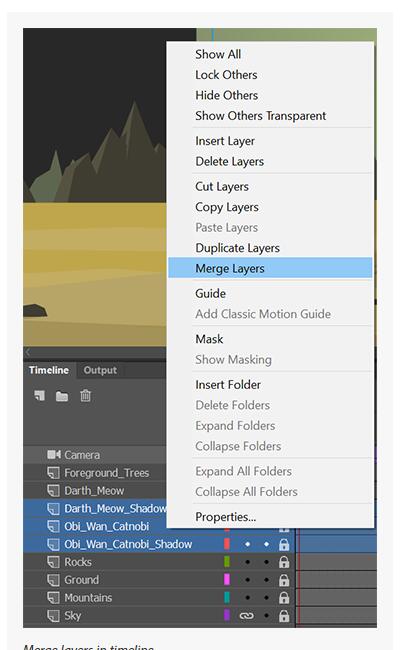Click the New Folder icon in timeline
The image size is (401, 650).
point(62,396)
